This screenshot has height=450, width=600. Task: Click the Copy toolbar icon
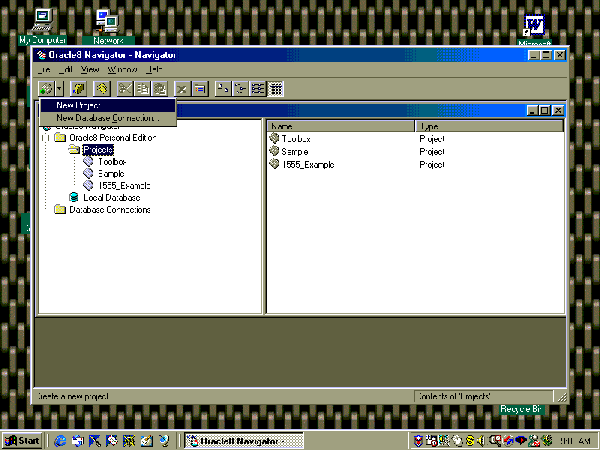point(142,89)
